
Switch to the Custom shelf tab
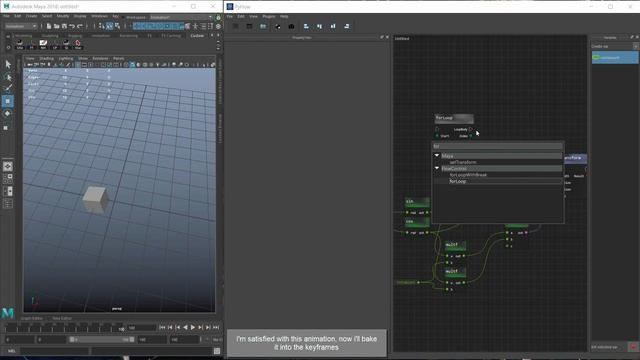click(x=197, y=36)
